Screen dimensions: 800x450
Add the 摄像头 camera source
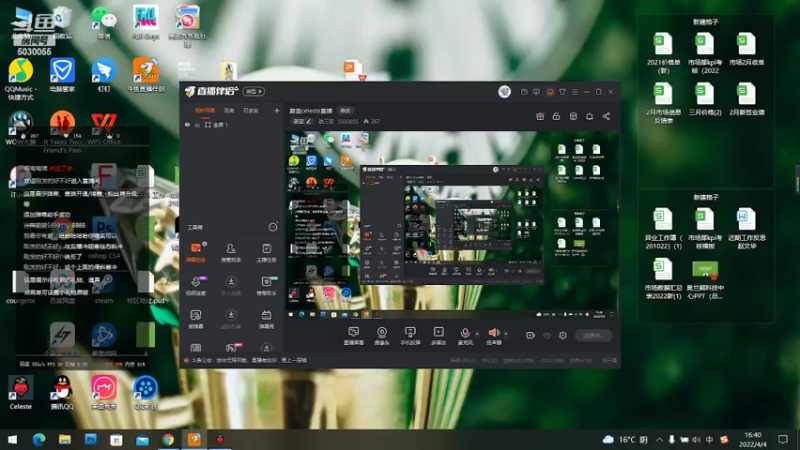point(382,335)
